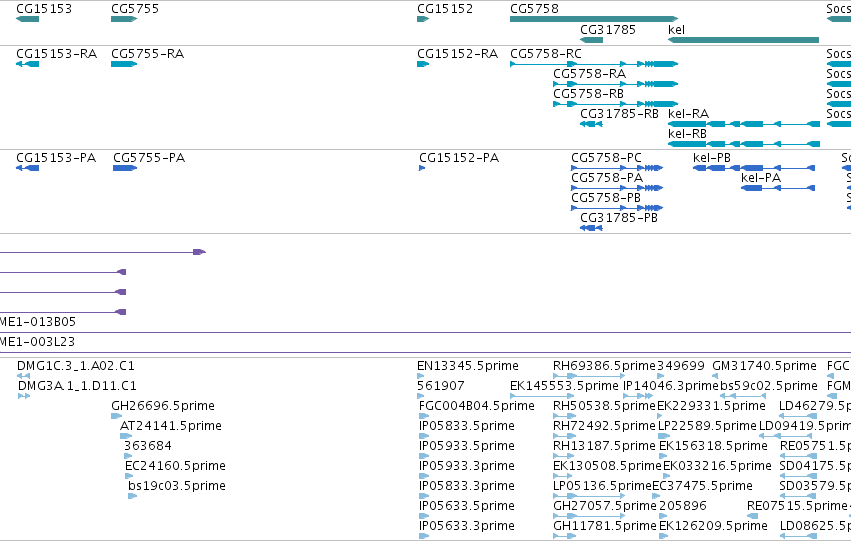Click the 349699 EST entry
The image size is (851, 541).
[661, 376]
